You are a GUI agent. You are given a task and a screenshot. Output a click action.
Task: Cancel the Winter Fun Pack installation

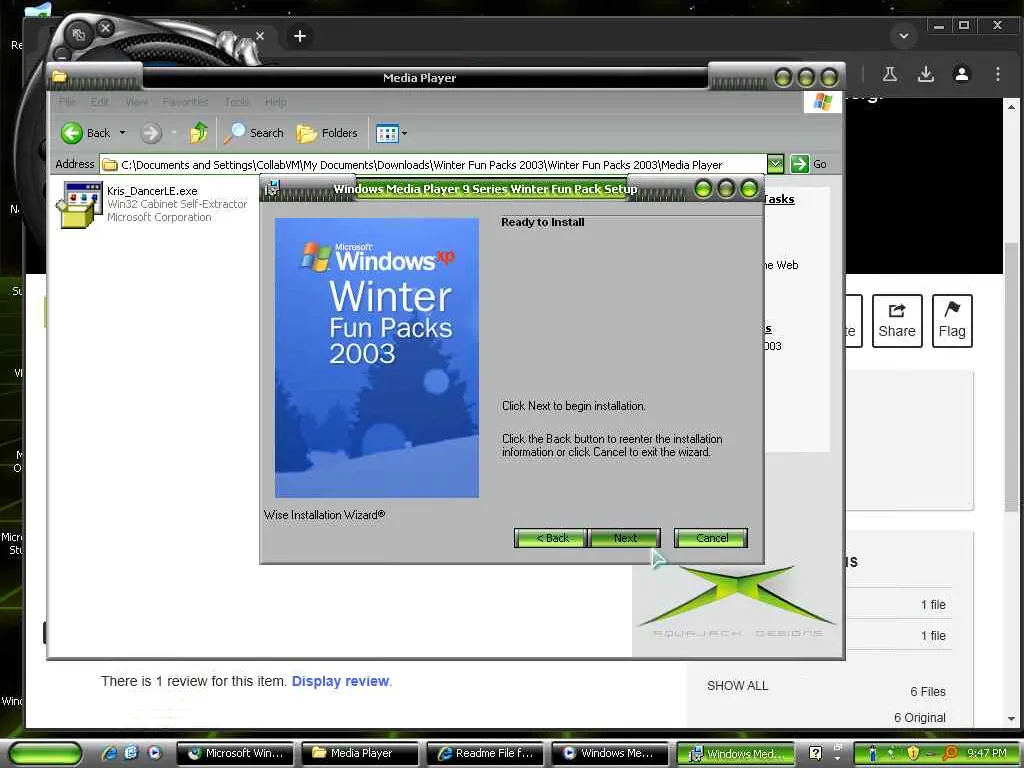(711, 538)
